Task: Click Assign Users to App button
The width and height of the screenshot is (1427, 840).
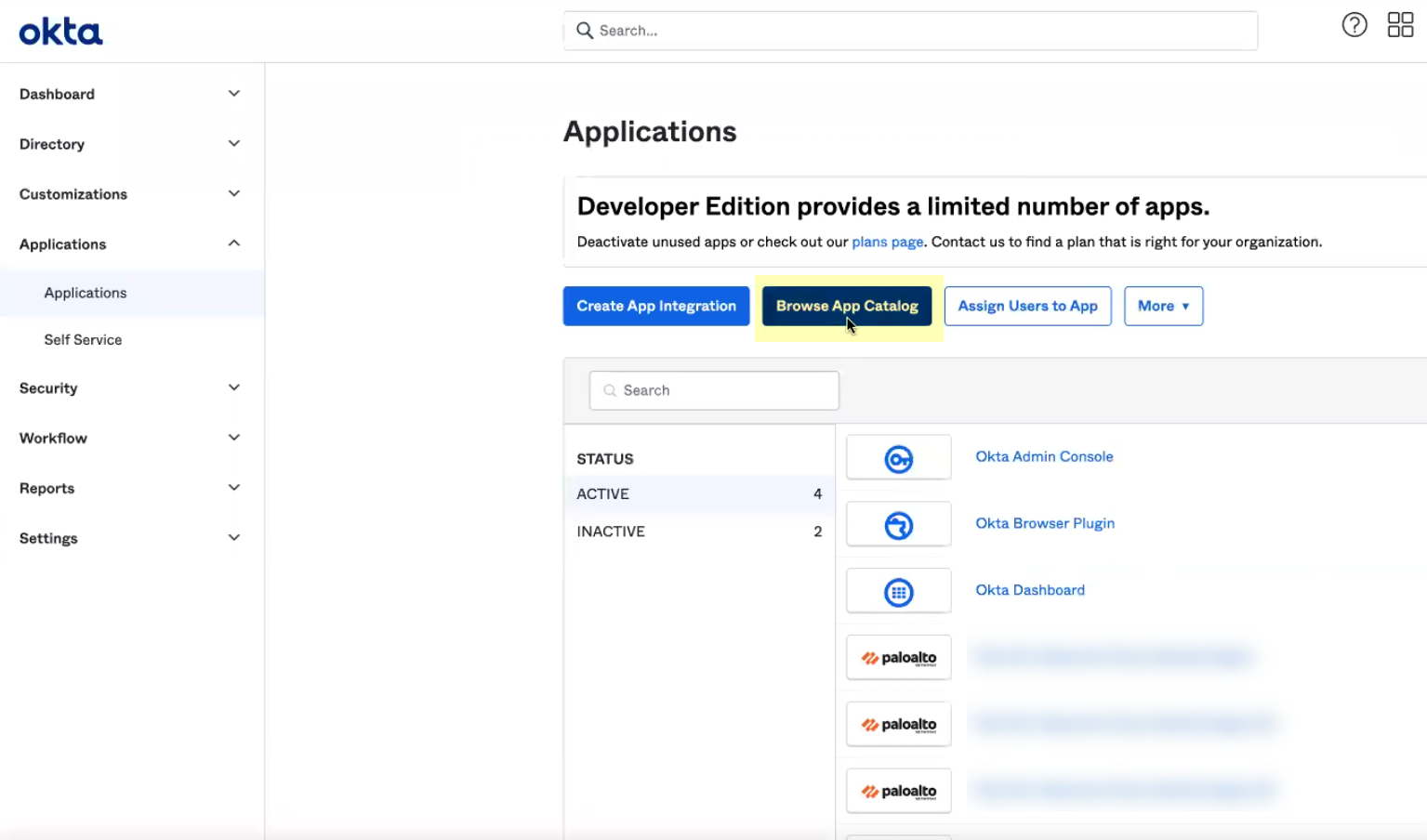Action: point(1027,306)
